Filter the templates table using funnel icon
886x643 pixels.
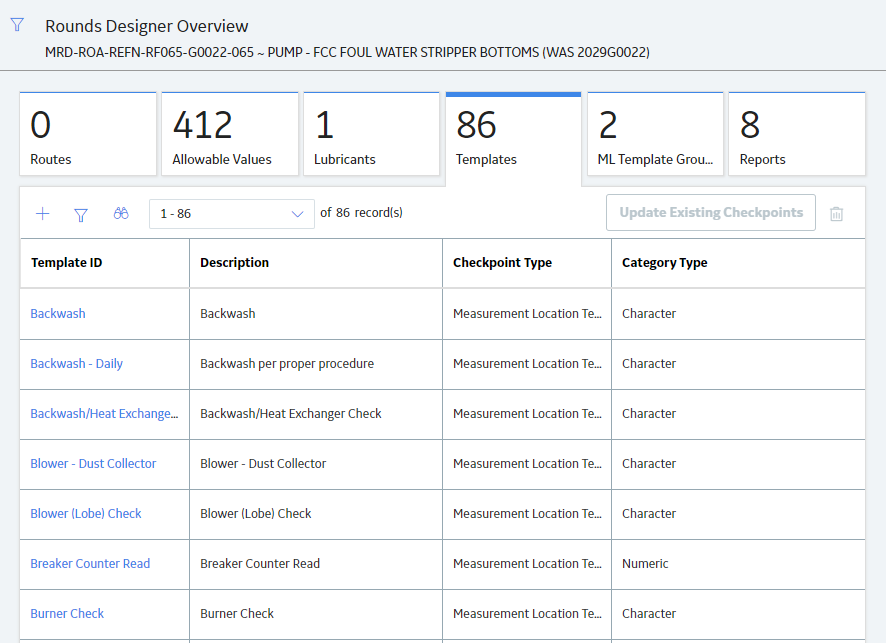point(81,215)
